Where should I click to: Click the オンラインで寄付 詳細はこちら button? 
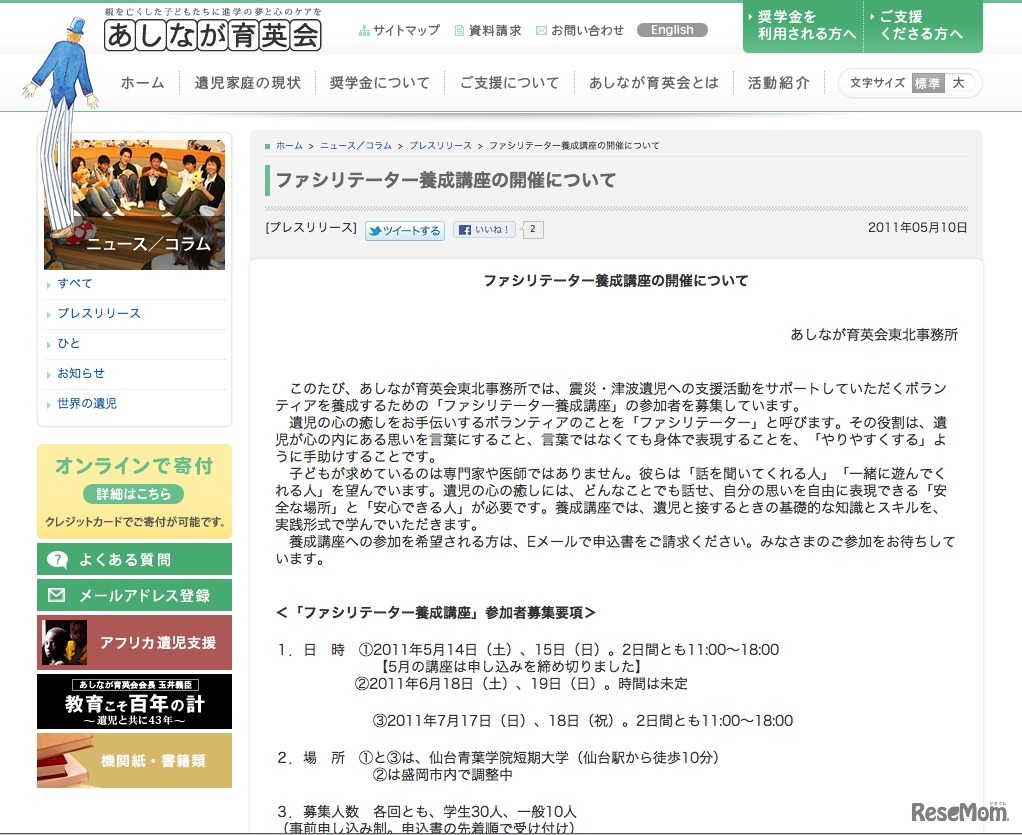point(133,494)
